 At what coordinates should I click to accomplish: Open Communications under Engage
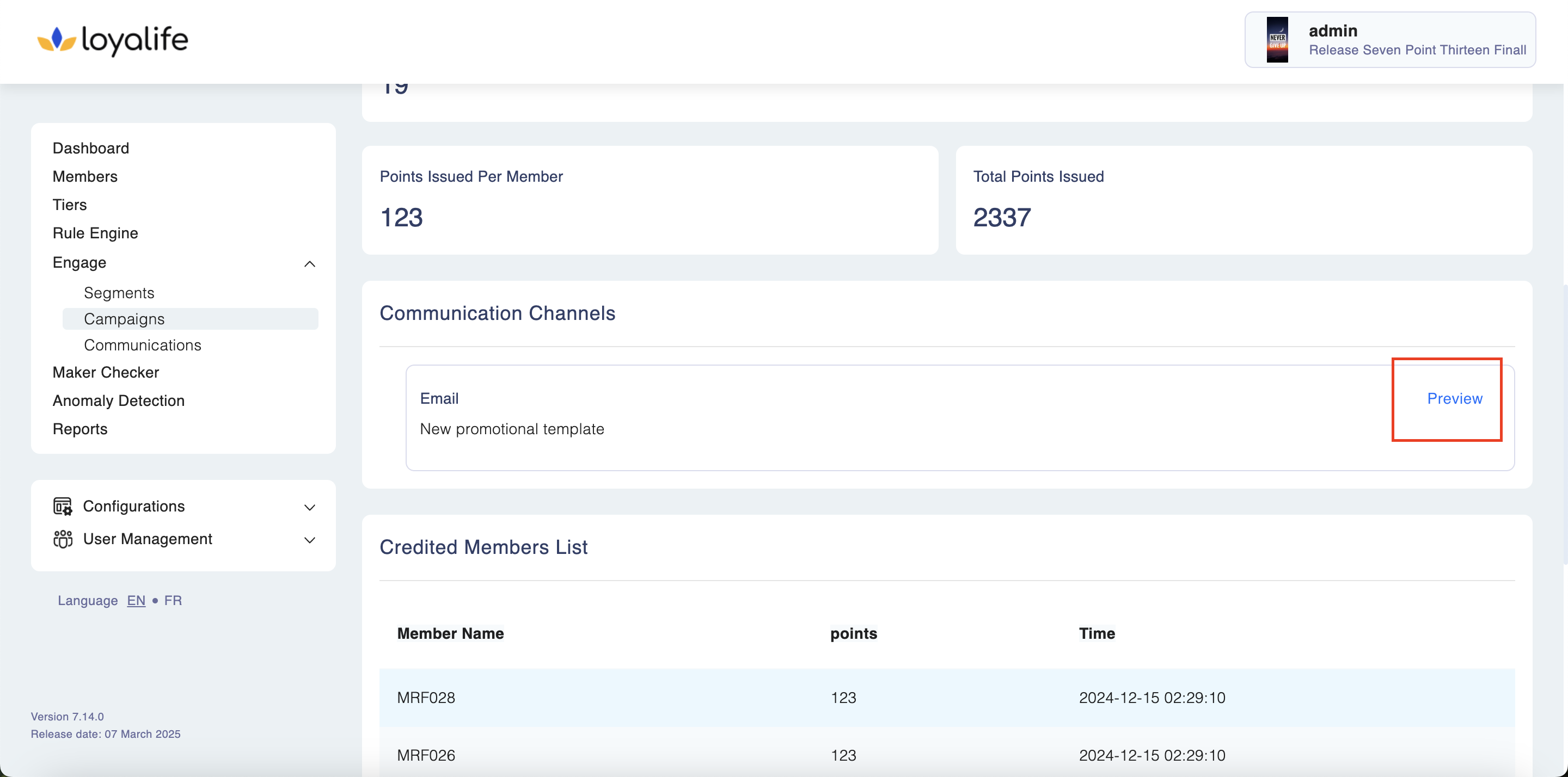click(143, 345)
